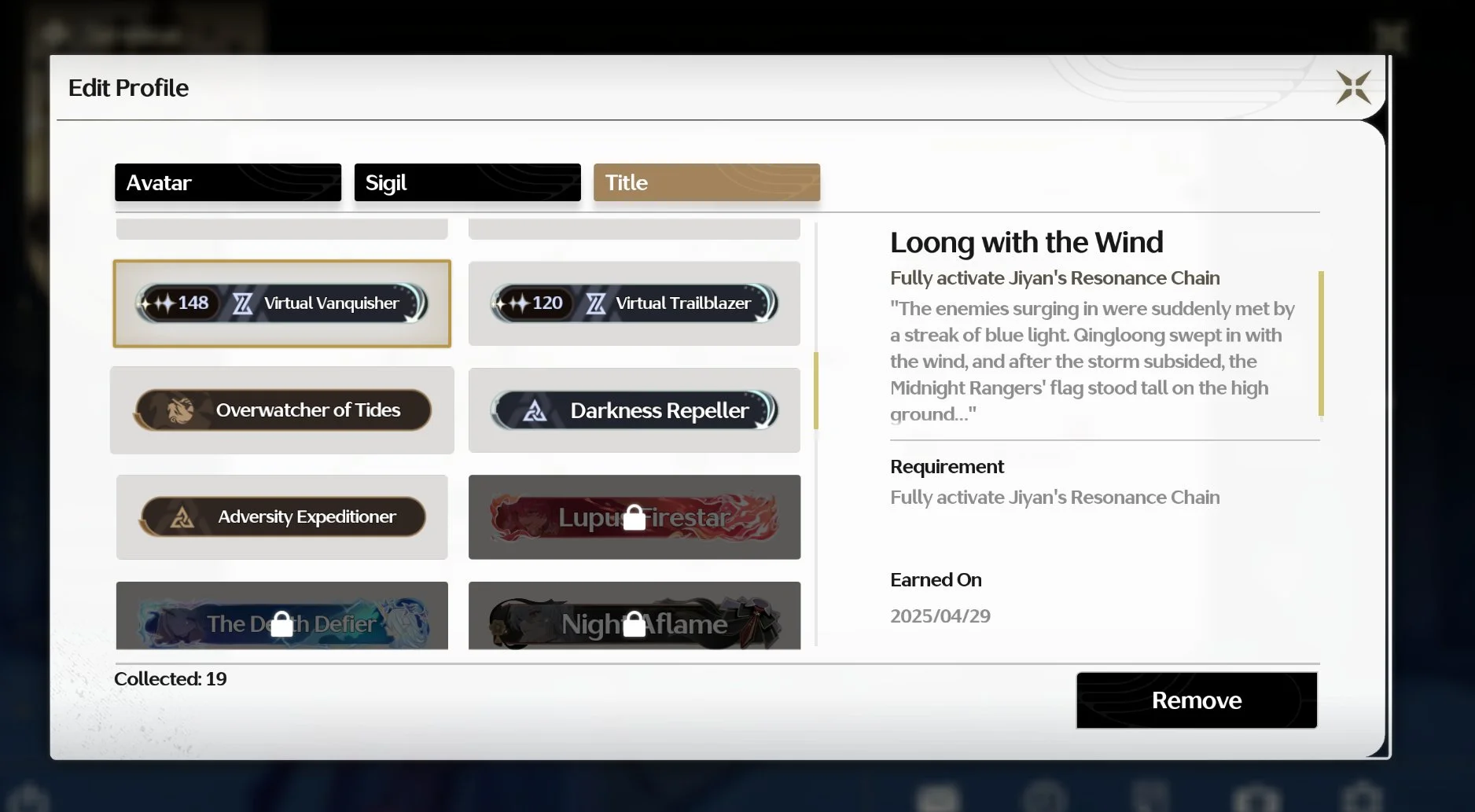Click the lock icon on The Death Defier
Screen dimensions: 1475x812
281,624
